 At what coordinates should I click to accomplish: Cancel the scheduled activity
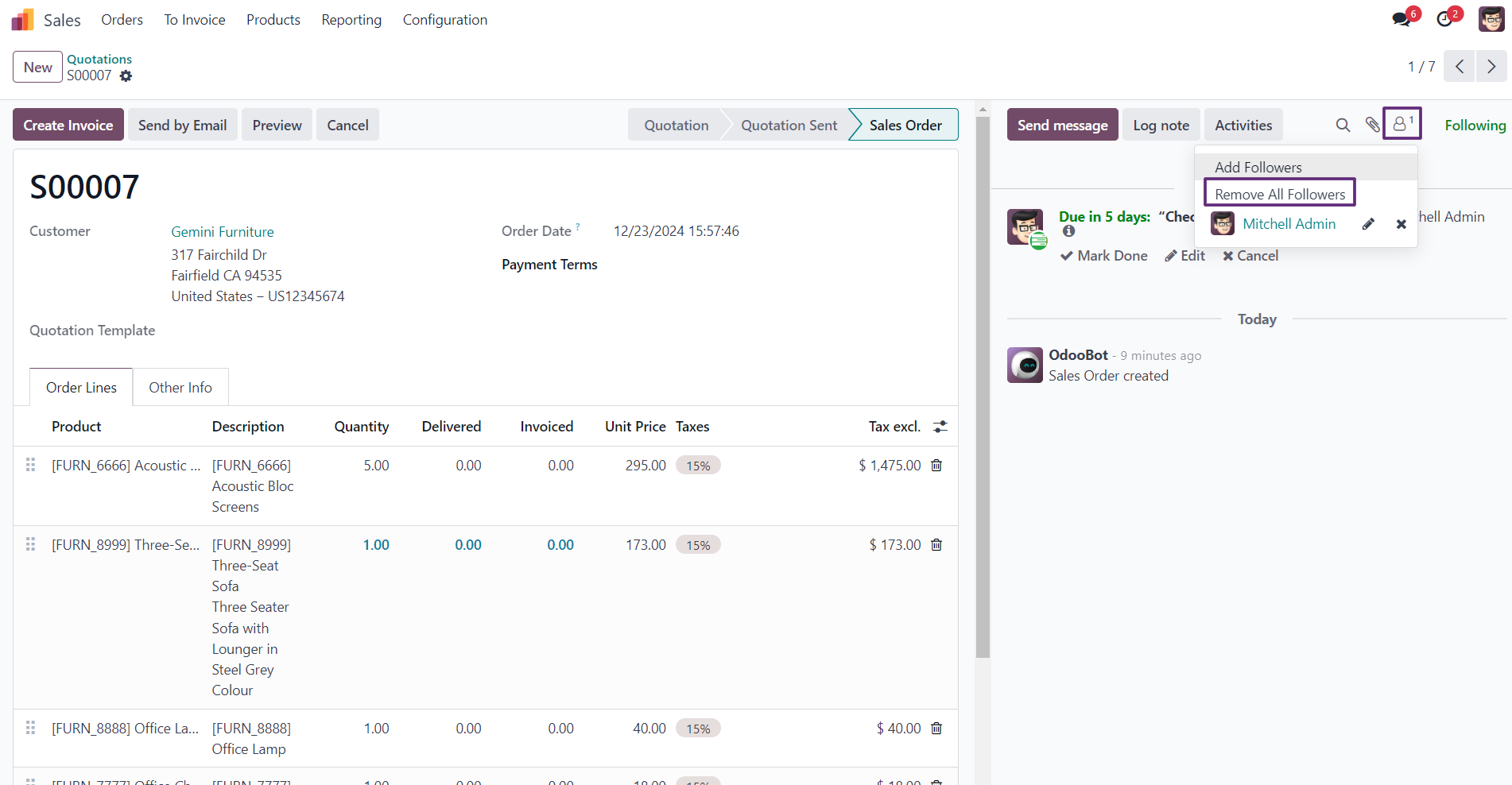coord(1250,256)
